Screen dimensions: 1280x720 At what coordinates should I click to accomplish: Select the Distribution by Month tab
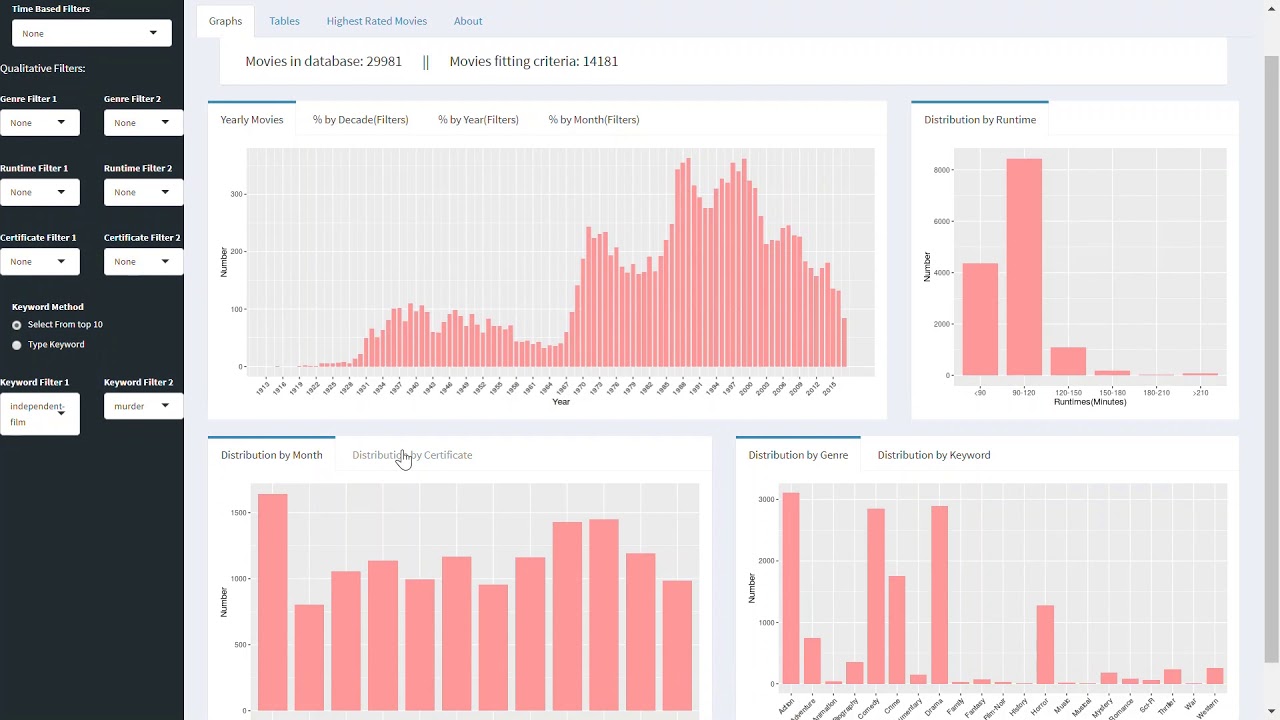[x=272, y=455]
